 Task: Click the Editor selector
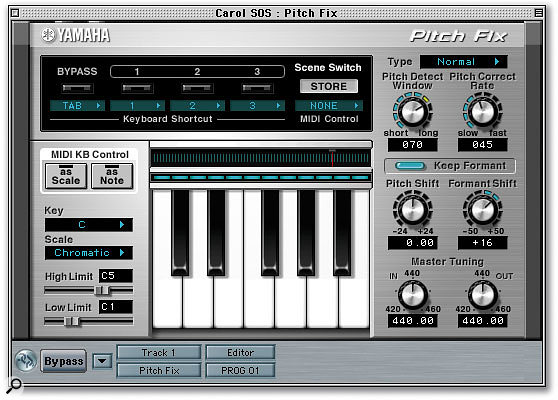(241, 353)
